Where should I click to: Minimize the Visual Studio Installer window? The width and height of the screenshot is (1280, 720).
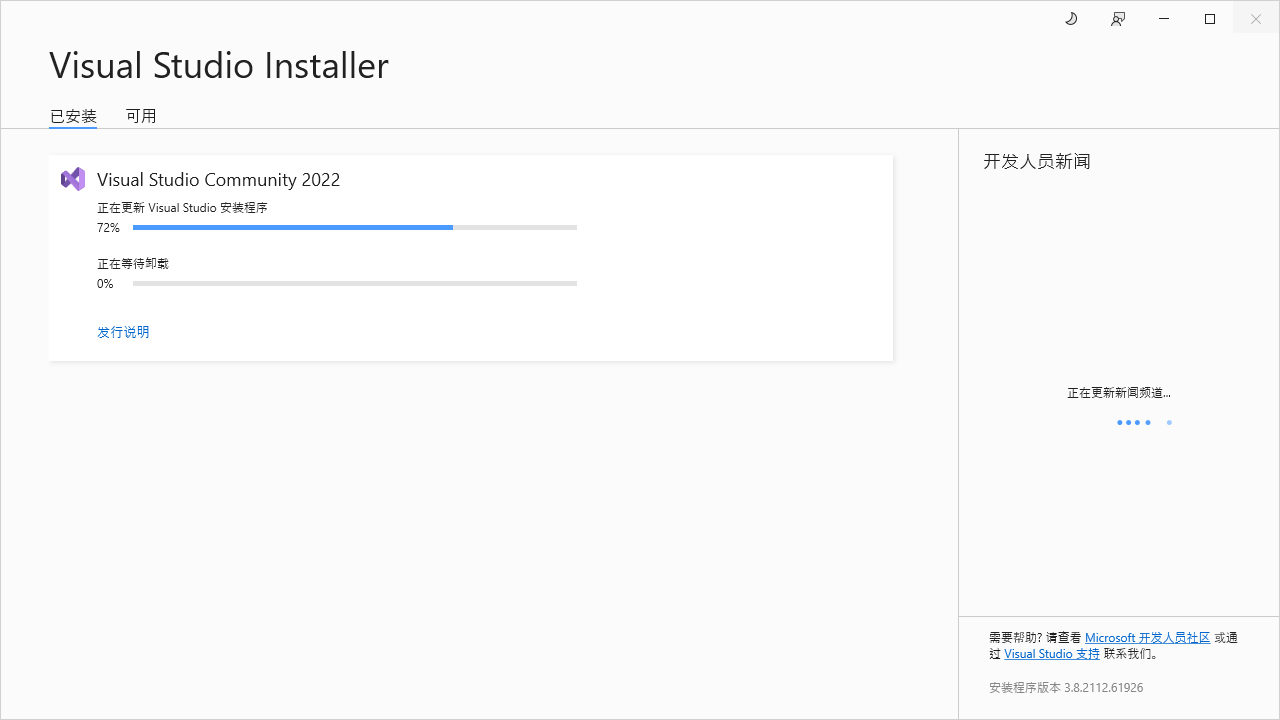pos(1164,19)
